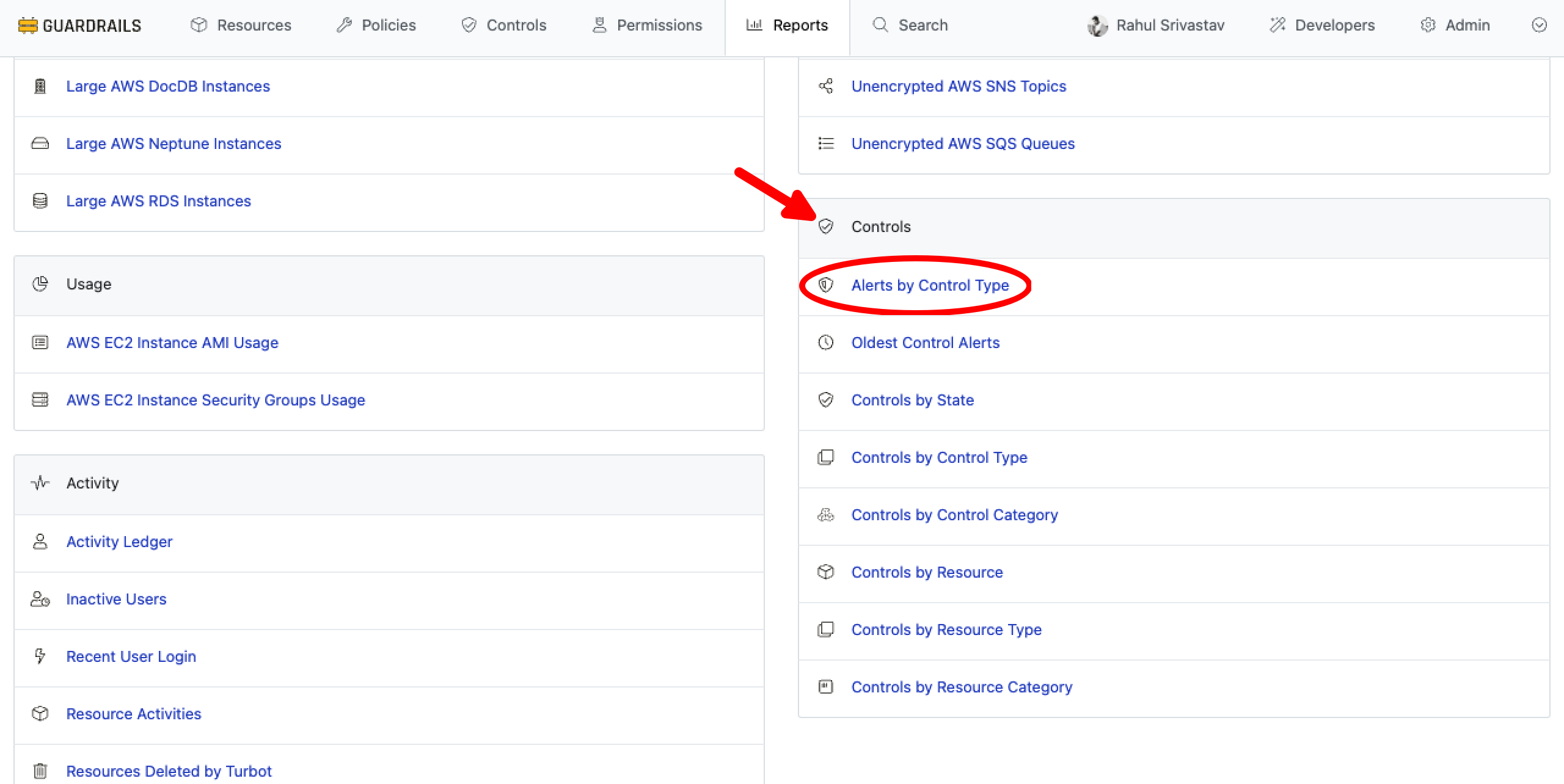Open AWS EC2 Instance AMI Usage report

pos(172,343)
